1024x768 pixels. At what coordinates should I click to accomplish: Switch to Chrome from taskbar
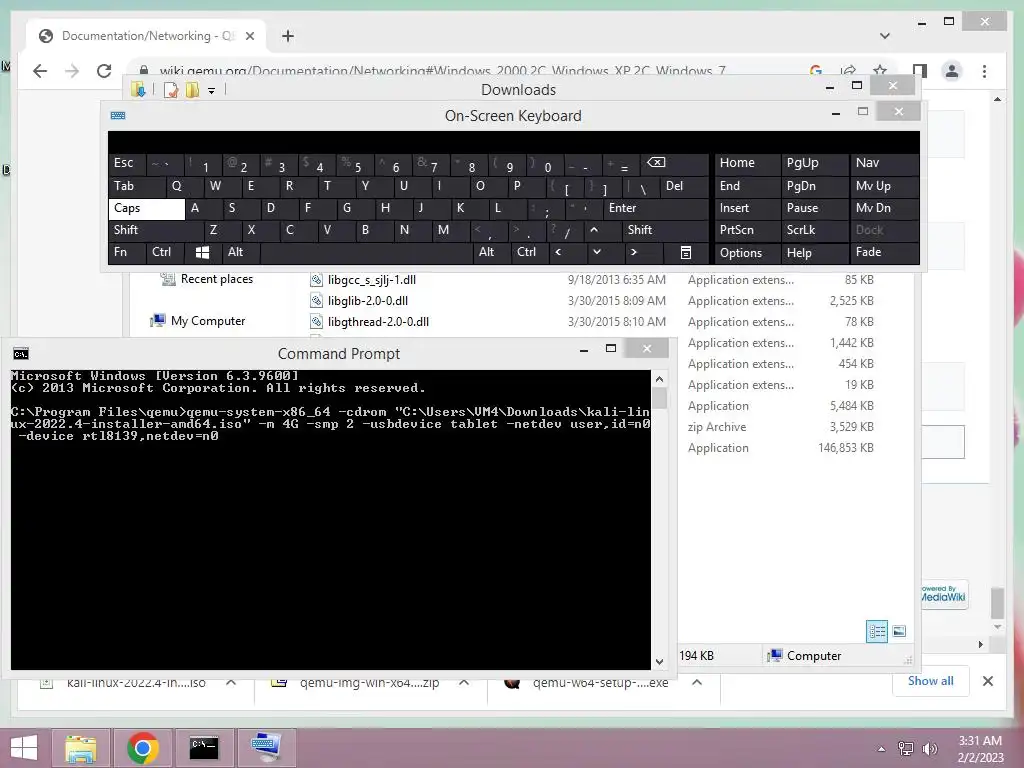[x=142, y=748]
